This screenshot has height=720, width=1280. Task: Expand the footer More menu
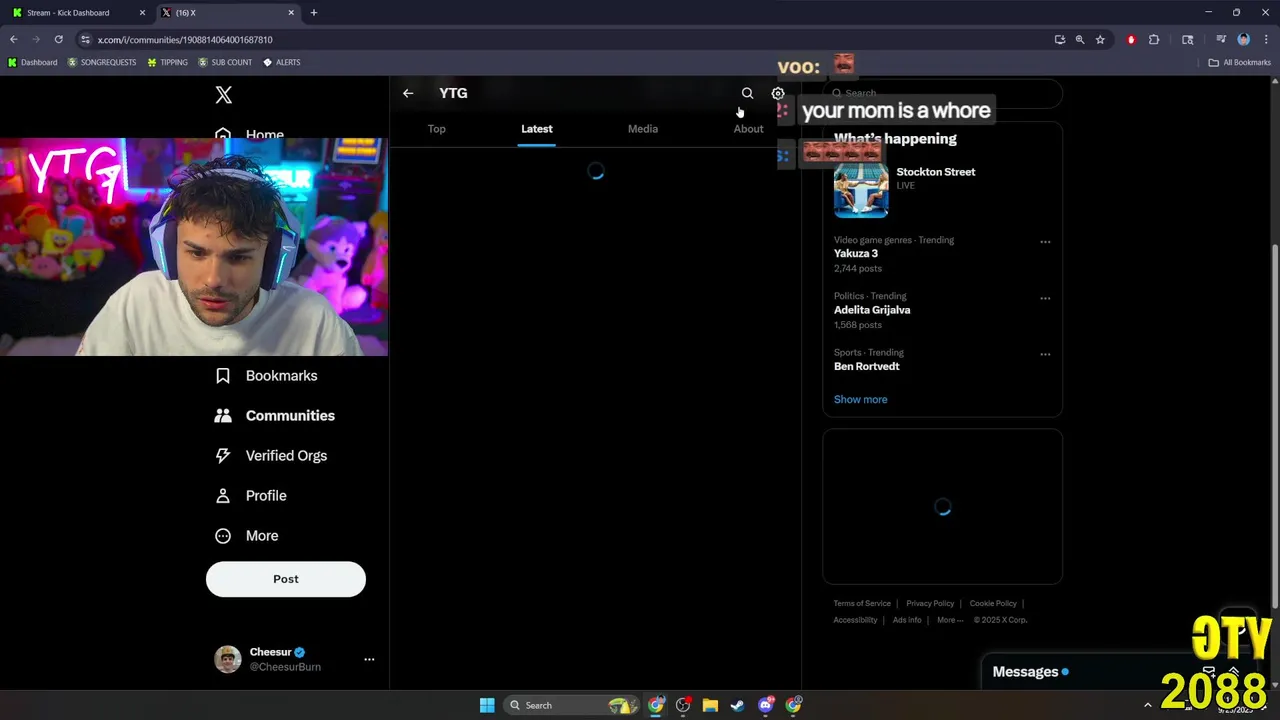tap(950, 620)
